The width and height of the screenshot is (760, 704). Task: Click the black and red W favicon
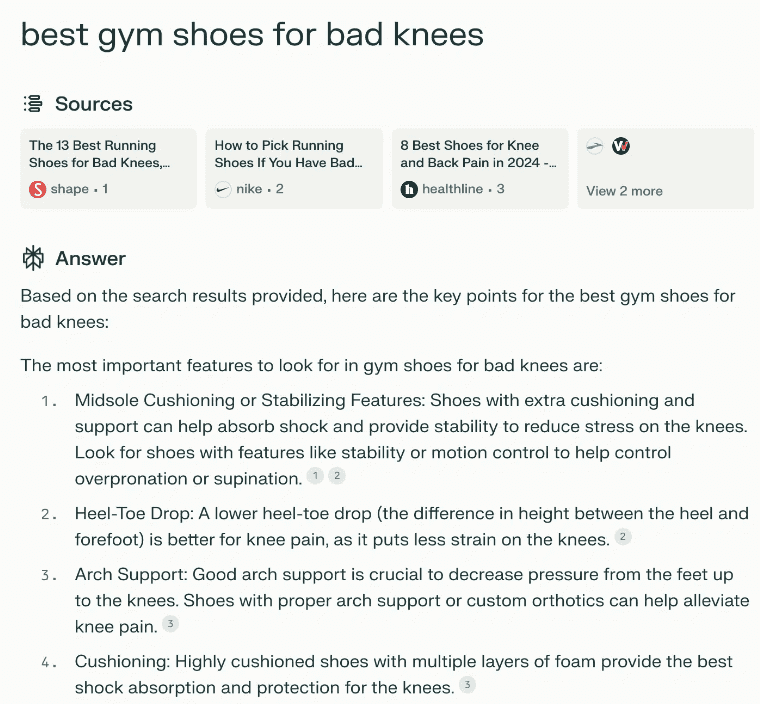click(x=621, y=145)
